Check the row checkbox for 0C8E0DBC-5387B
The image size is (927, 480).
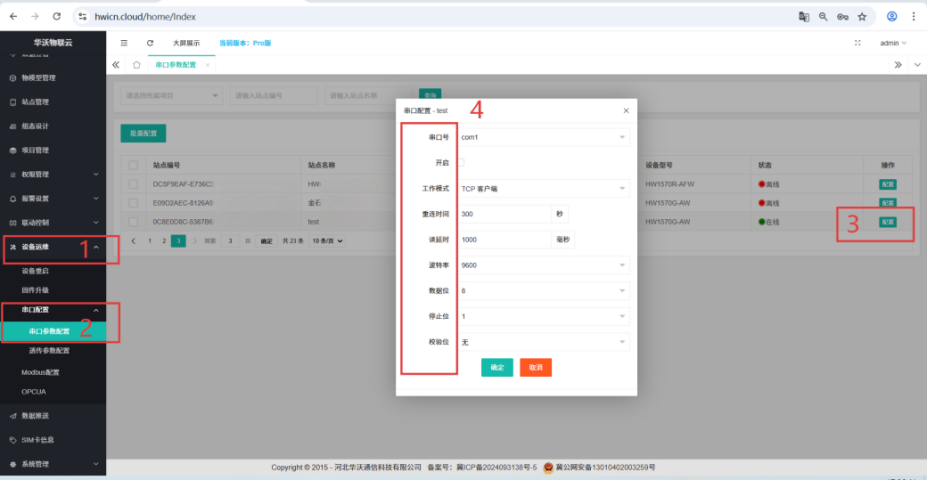point(133,222)
